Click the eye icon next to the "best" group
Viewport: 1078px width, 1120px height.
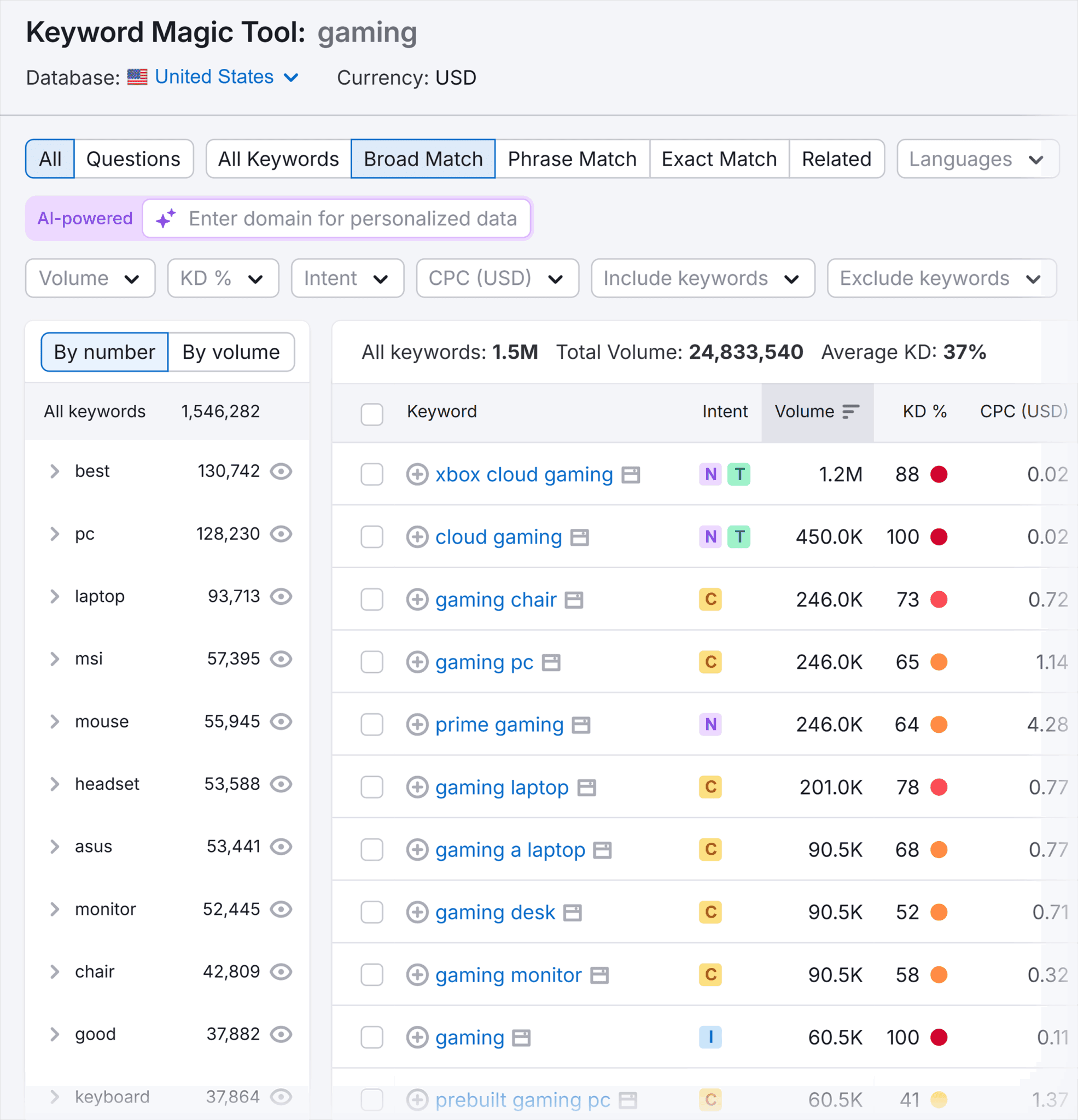coord(281,471)
